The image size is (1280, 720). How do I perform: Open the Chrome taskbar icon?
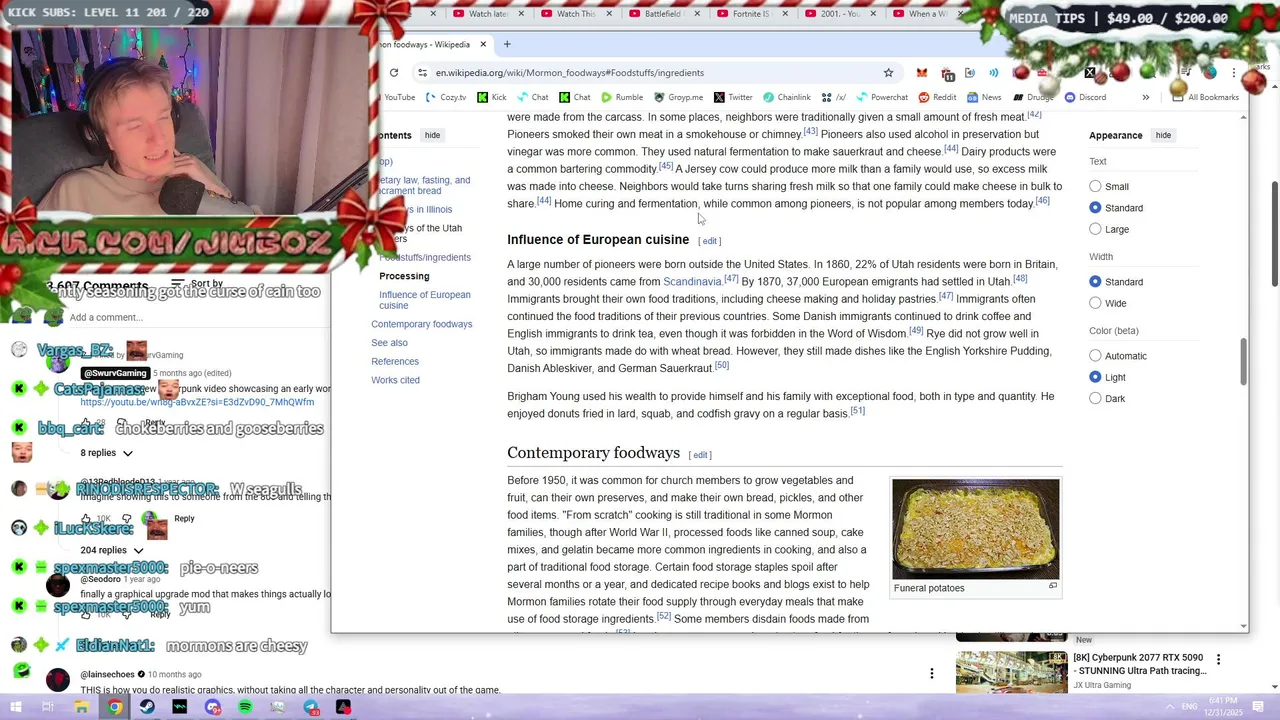coord(115,707)
